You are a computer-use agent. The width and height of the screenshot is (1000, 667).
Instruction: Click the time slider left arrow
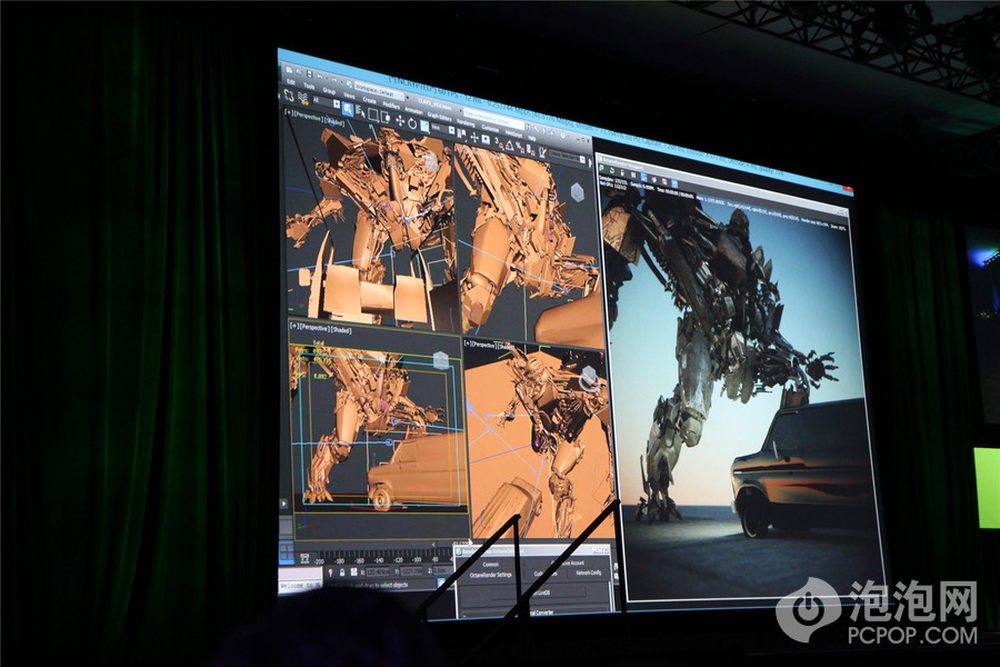click(434, 545)
